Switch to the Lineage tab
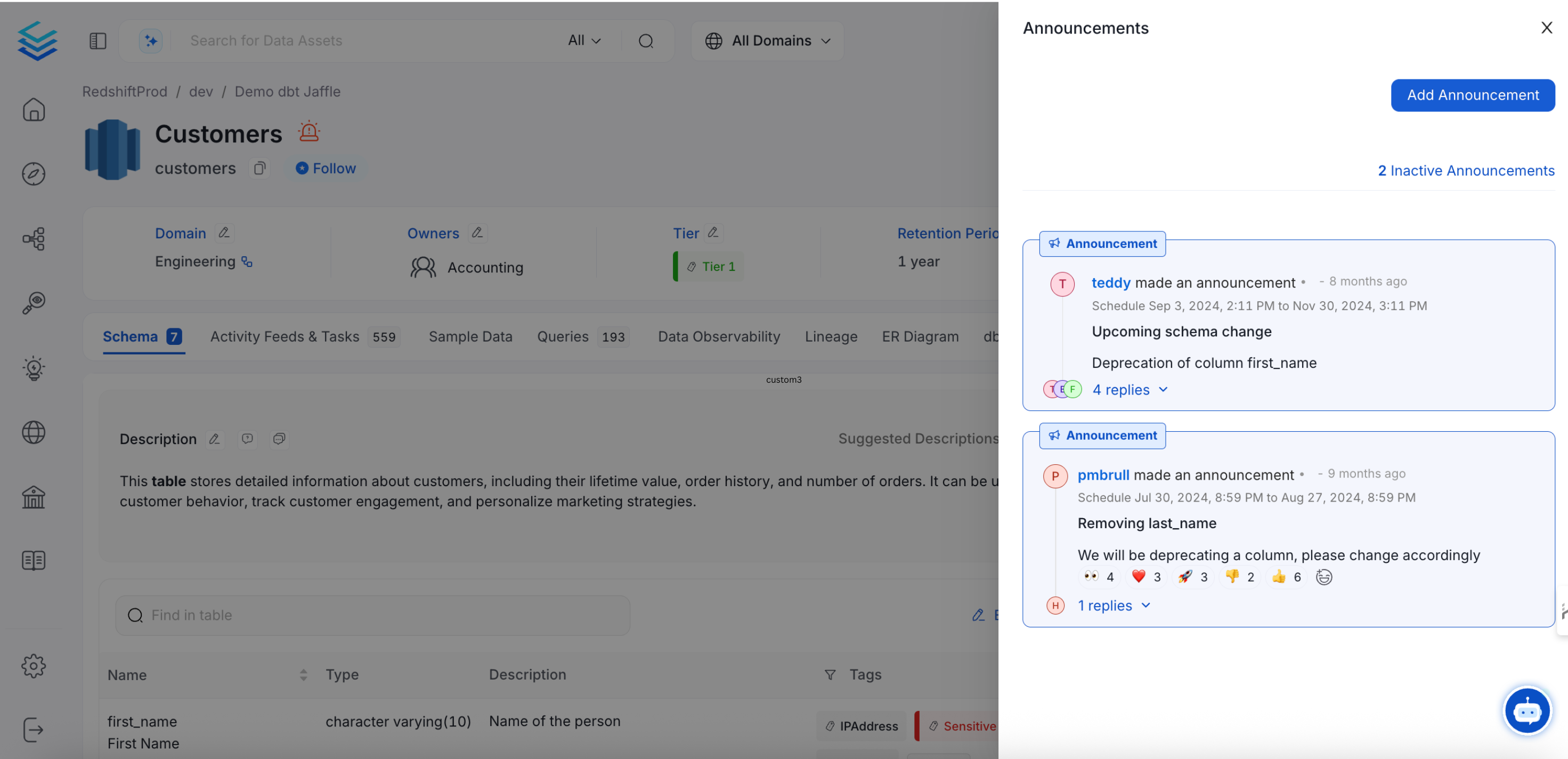Screen dimensions: 1568x759 click(x=830, y=336)
